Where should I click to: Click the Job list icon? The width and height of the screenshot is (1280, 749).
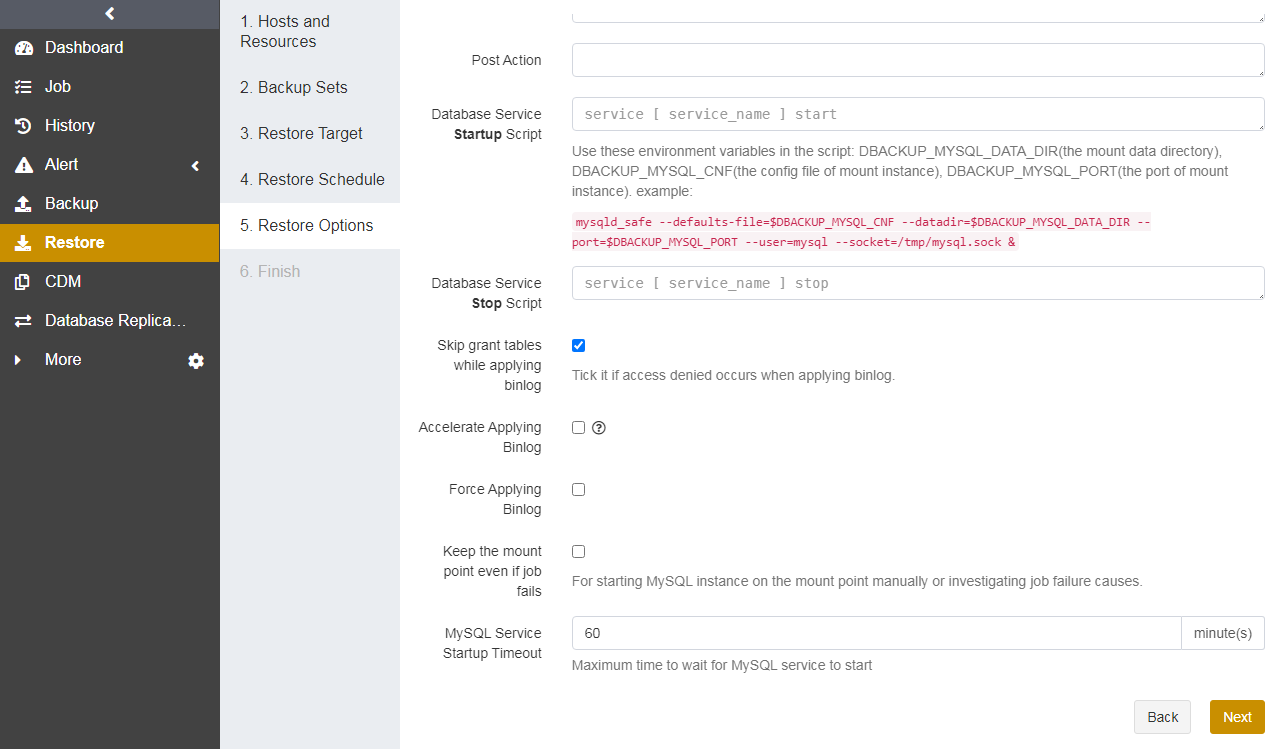pyautogui.click(x=24, y=87)
